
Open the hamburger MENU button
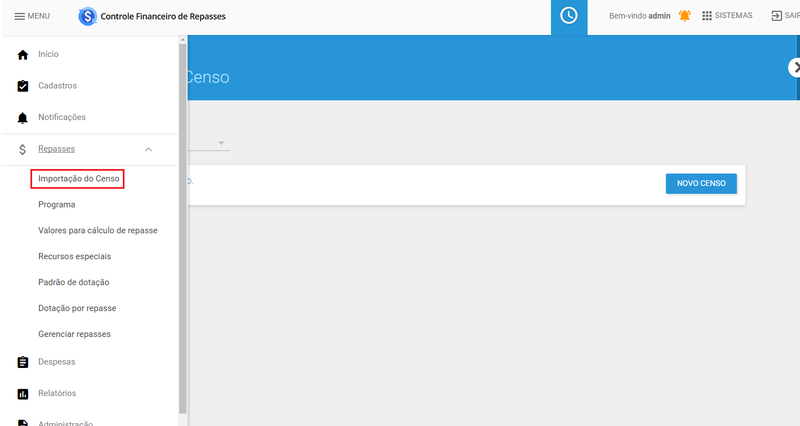[x=32, y=16]
